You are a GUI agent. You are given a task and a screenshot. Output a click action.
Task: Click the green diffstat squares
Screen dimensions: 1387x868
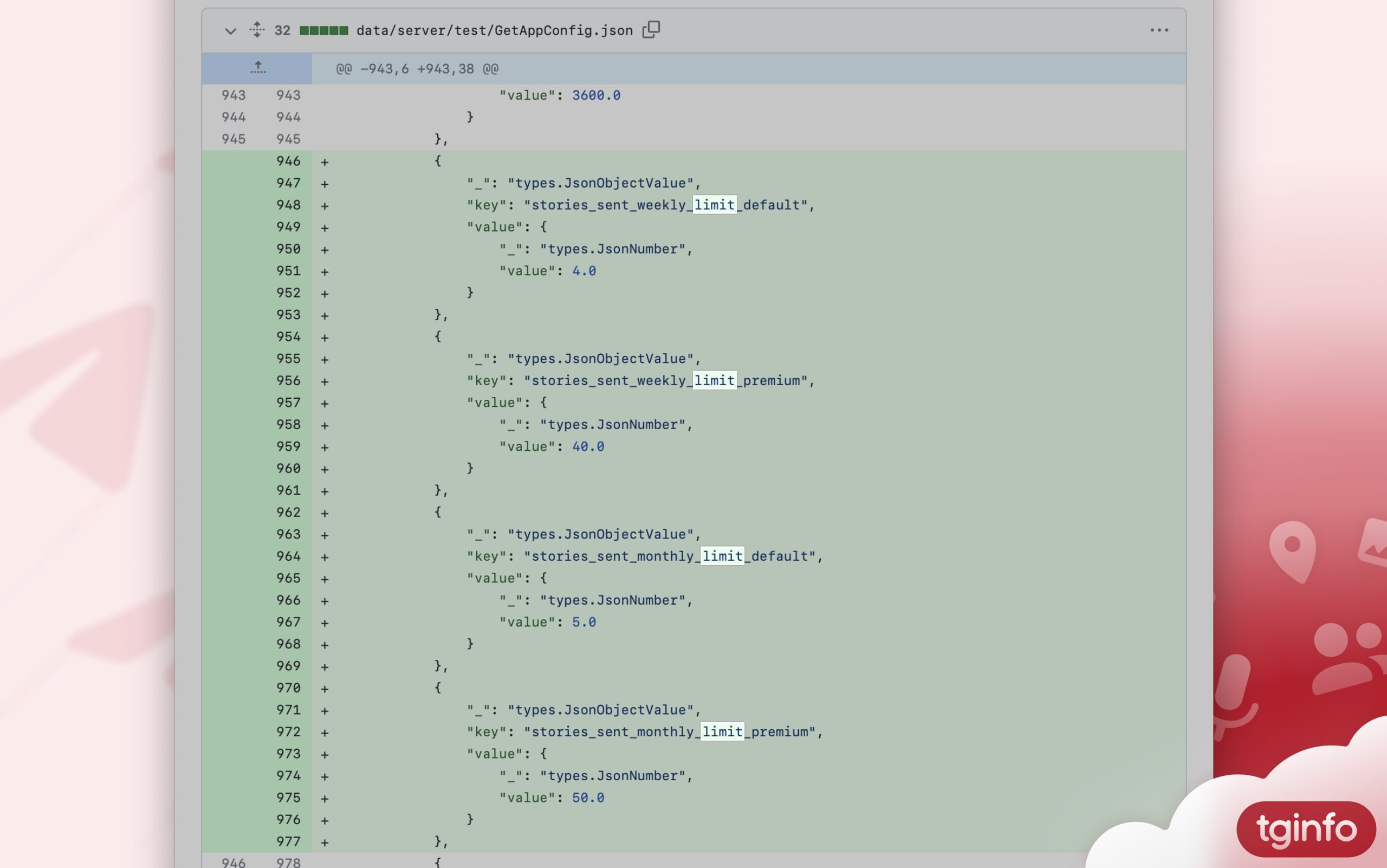pos(323,31)
